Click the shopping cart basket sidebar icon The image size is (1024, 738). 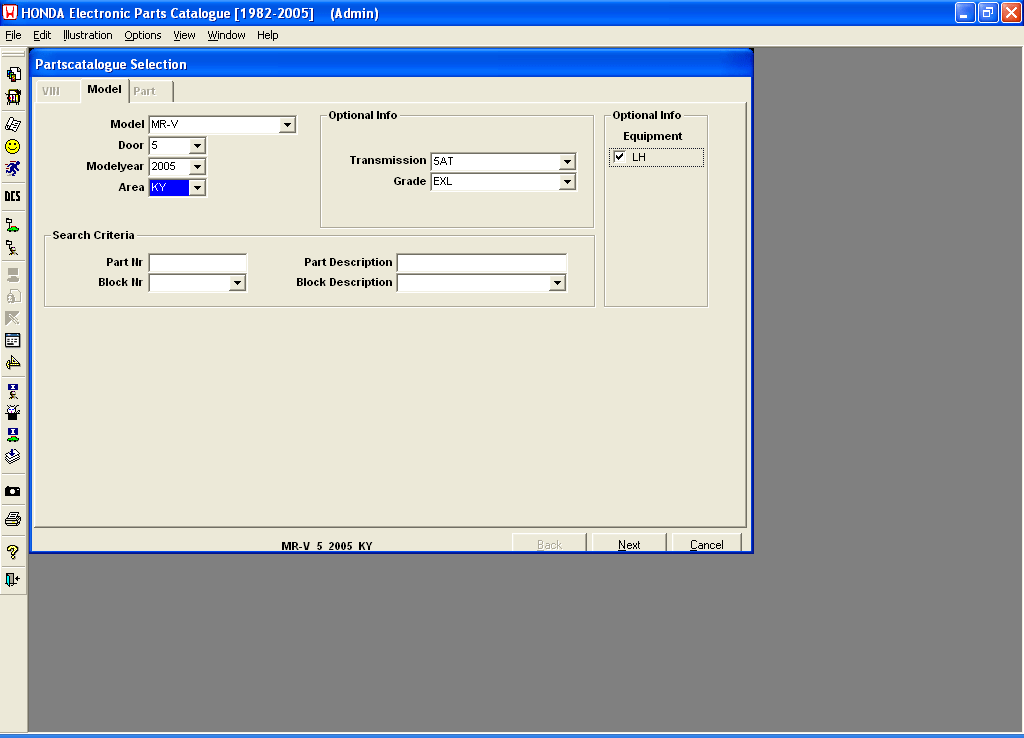click(13, 97)
